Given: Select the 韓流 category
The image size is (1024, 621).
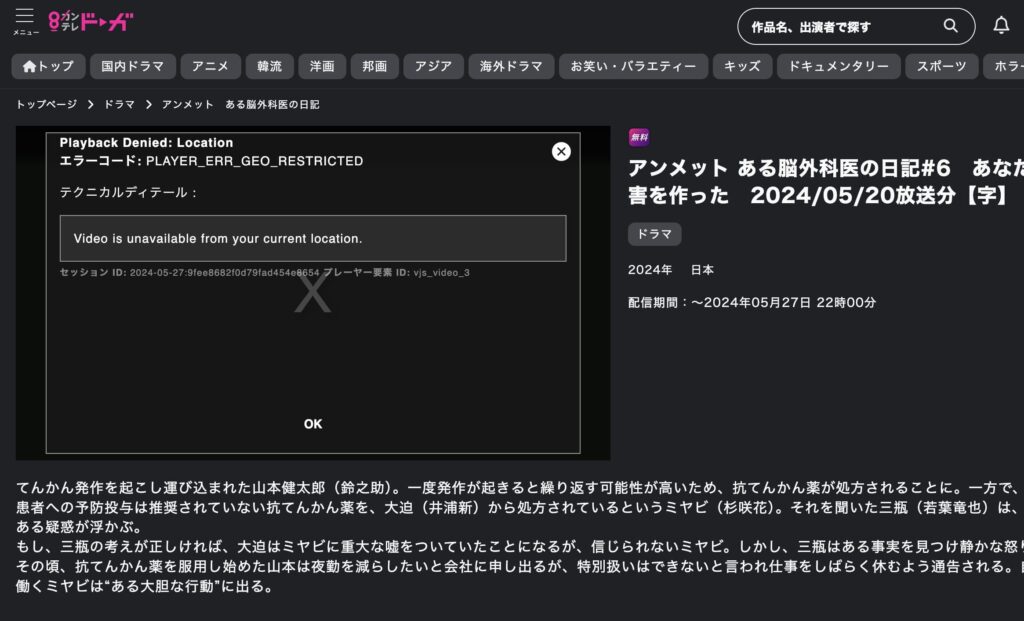Looking at the screenshot, I should tap(269, 66).
